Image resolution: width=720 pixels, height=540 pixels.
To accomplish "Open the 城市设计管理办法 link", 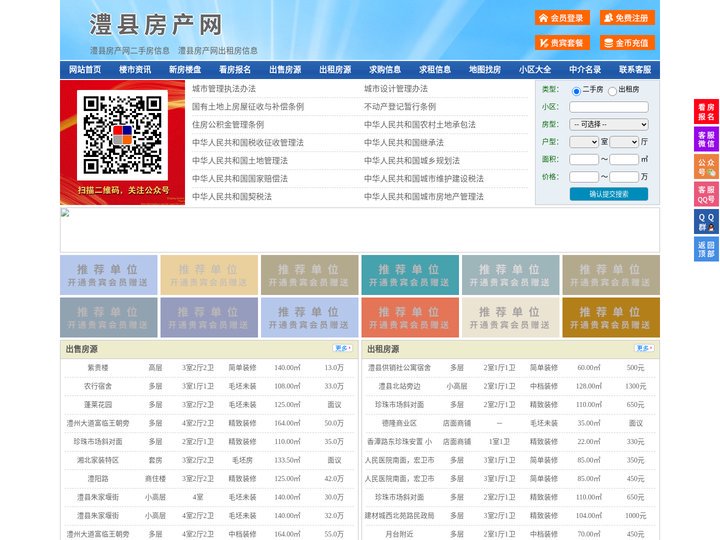I will tap(396, 89).
